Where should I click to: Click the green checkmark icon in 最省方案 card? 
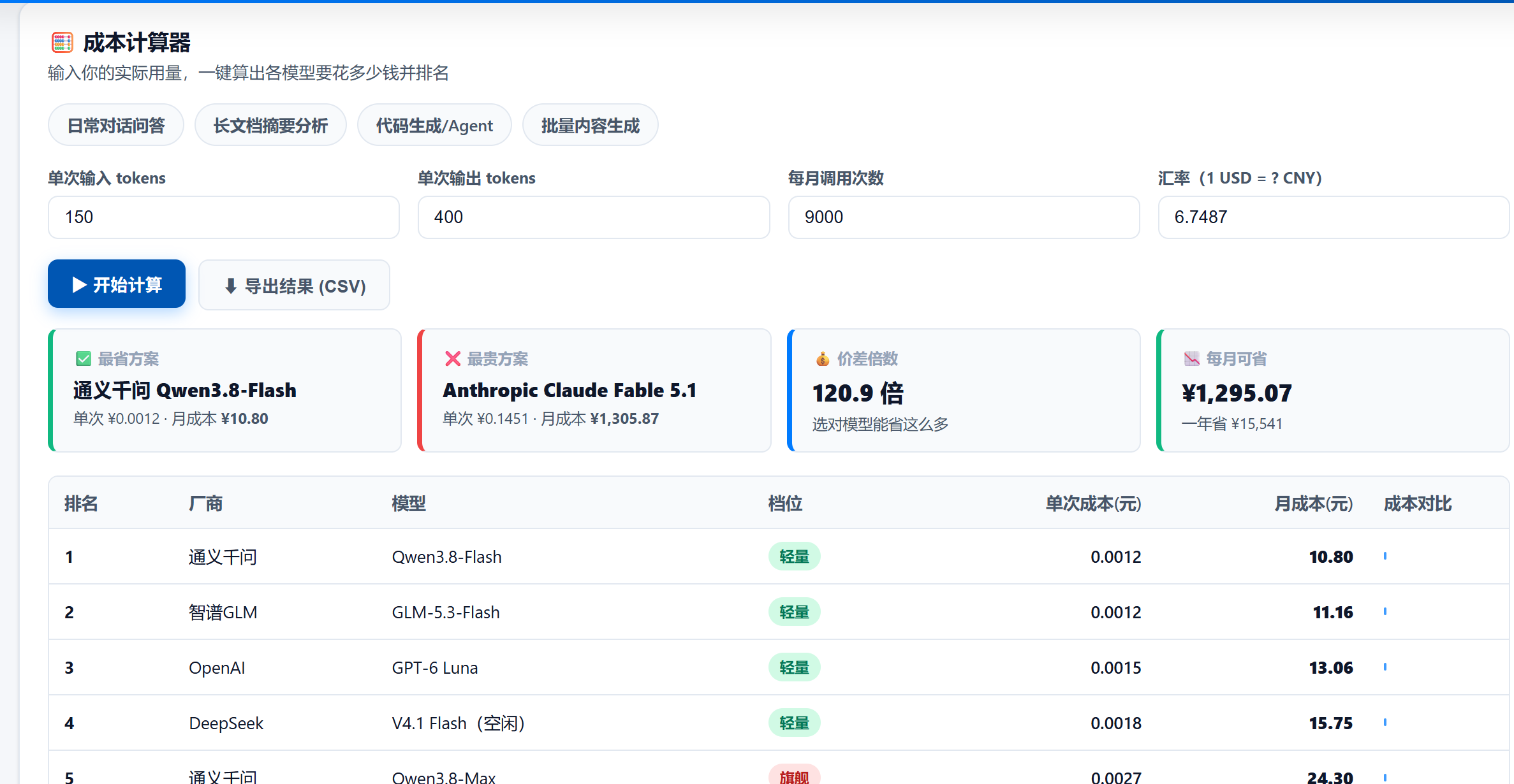pyautogui.click(x=84, y=359)
